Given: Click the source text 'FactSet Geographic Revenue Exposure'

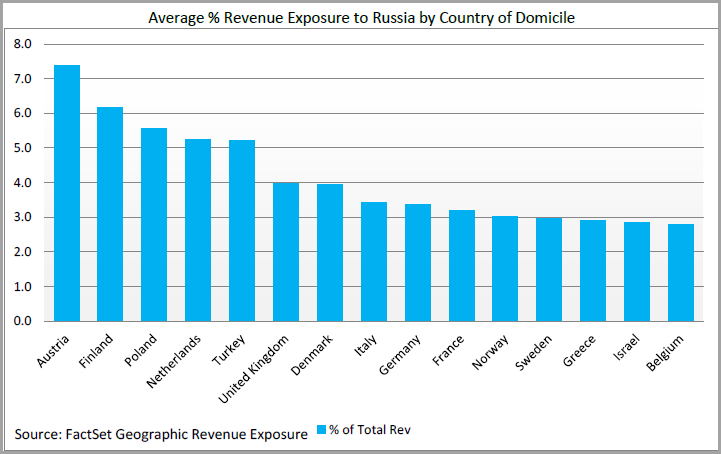Looking at the screenshot, I should pos(187,434).
